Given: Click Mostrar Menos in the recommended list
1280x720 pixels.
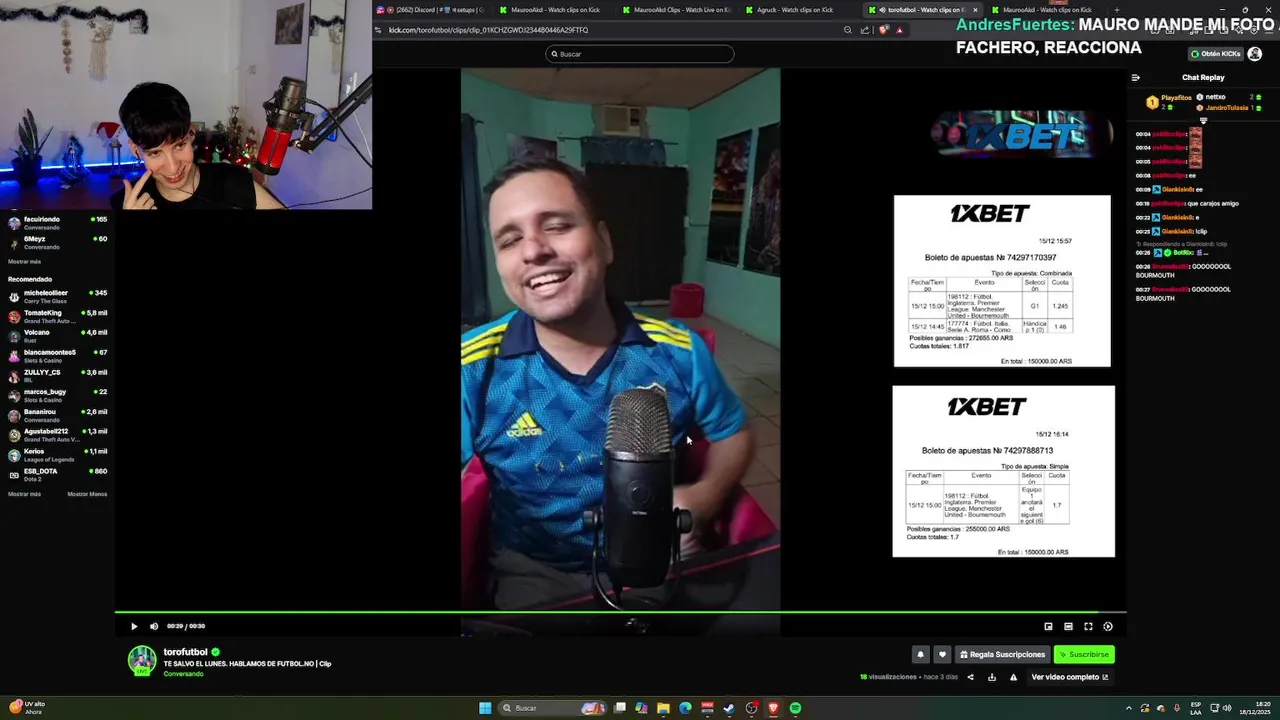Looking at the screenshot, I should (x=87, y=494).
